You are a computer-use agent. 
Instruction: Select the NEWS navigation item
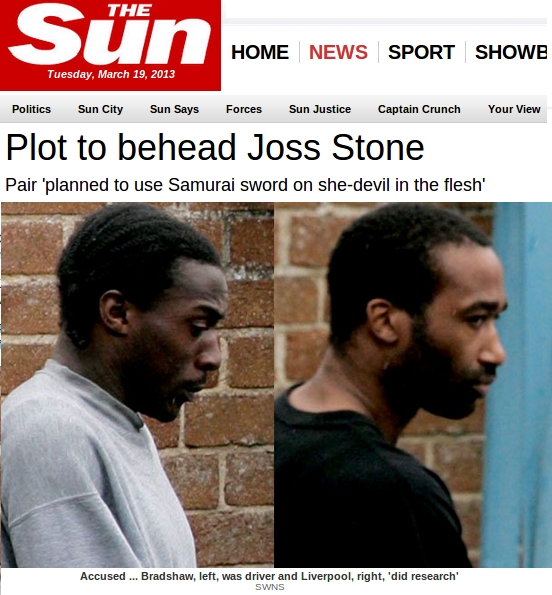click(338, 52)
